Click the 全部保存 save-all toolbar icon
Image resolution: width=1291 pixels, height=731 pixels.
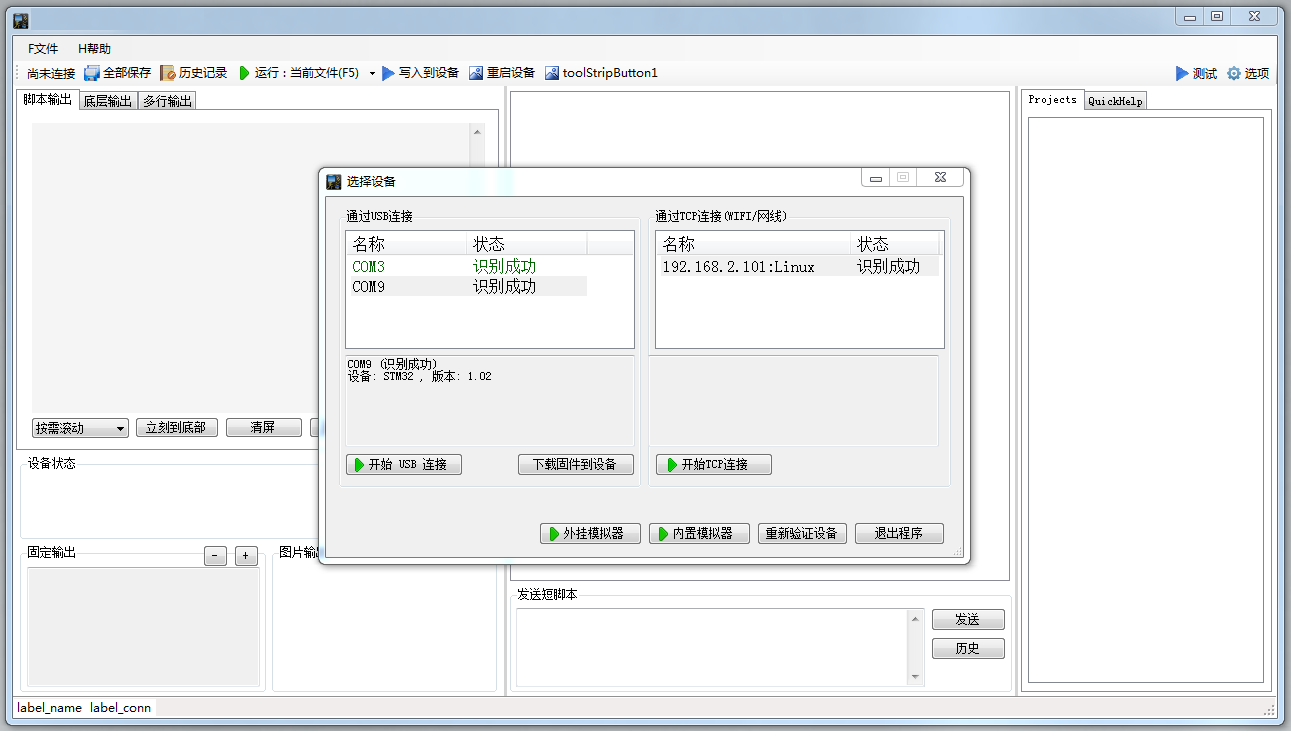tap(92, 73)
